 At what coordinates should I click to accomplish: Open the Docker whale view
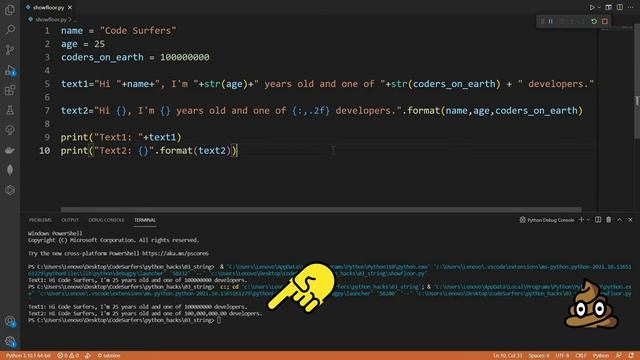[10, 150]
